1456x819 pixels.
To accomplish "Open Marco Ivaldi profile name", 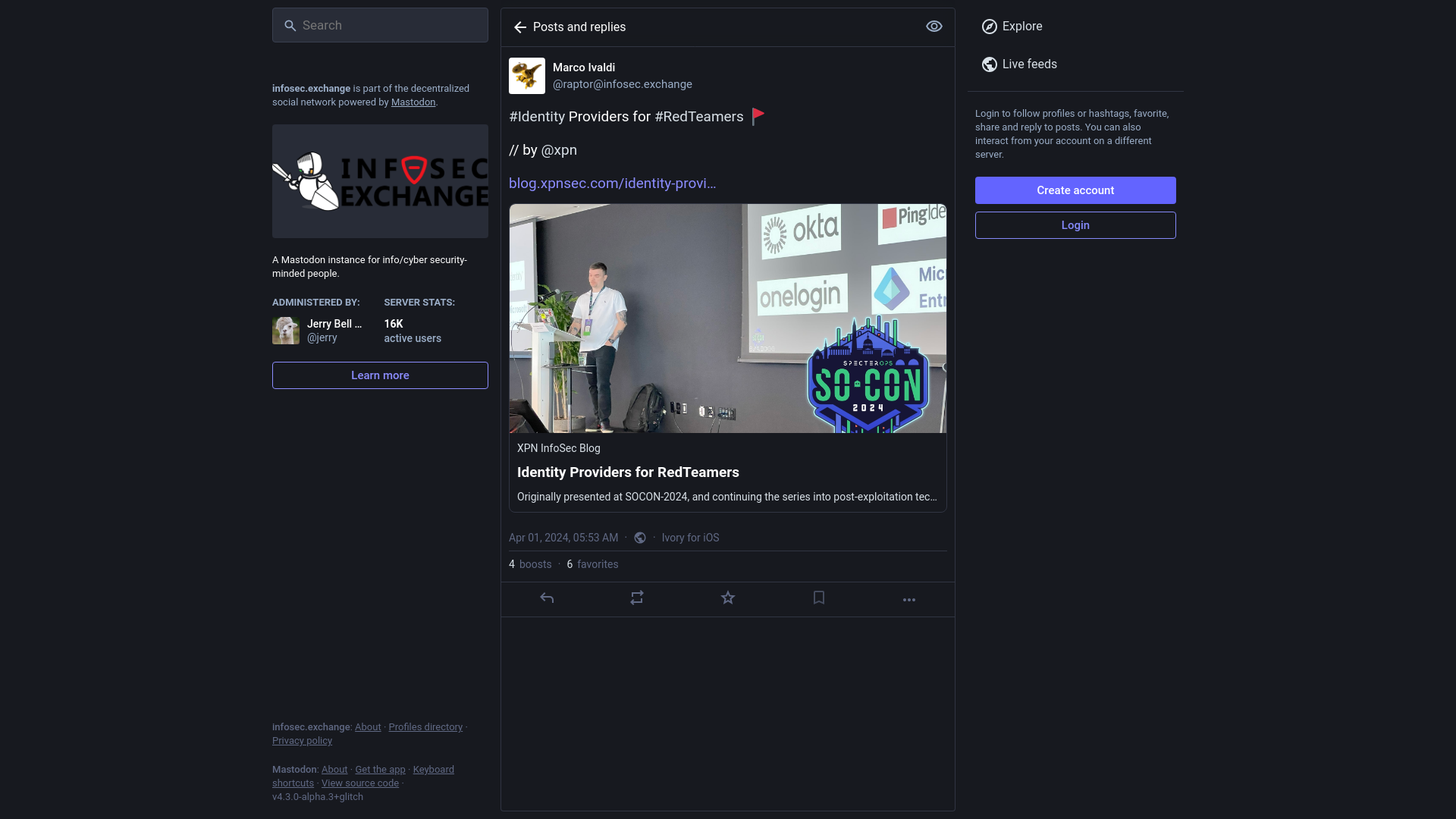I will point(584,67).
